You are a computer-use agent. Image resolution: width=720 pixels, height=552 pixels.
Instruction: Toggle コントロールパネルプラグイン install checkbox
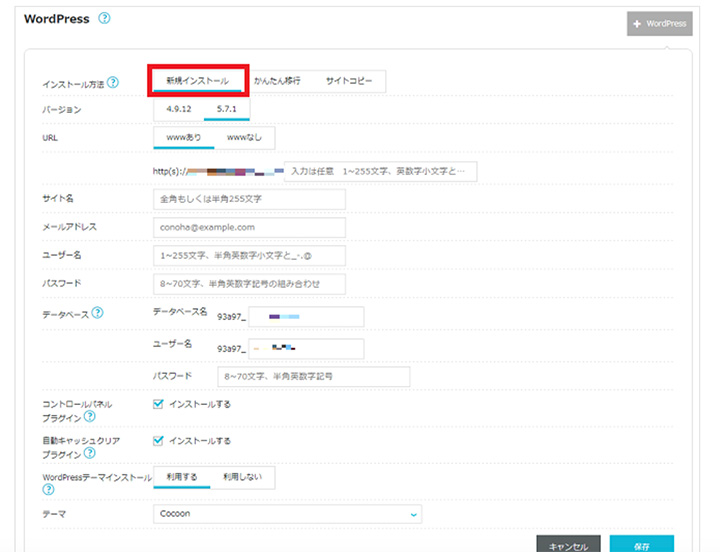(158, 404)
